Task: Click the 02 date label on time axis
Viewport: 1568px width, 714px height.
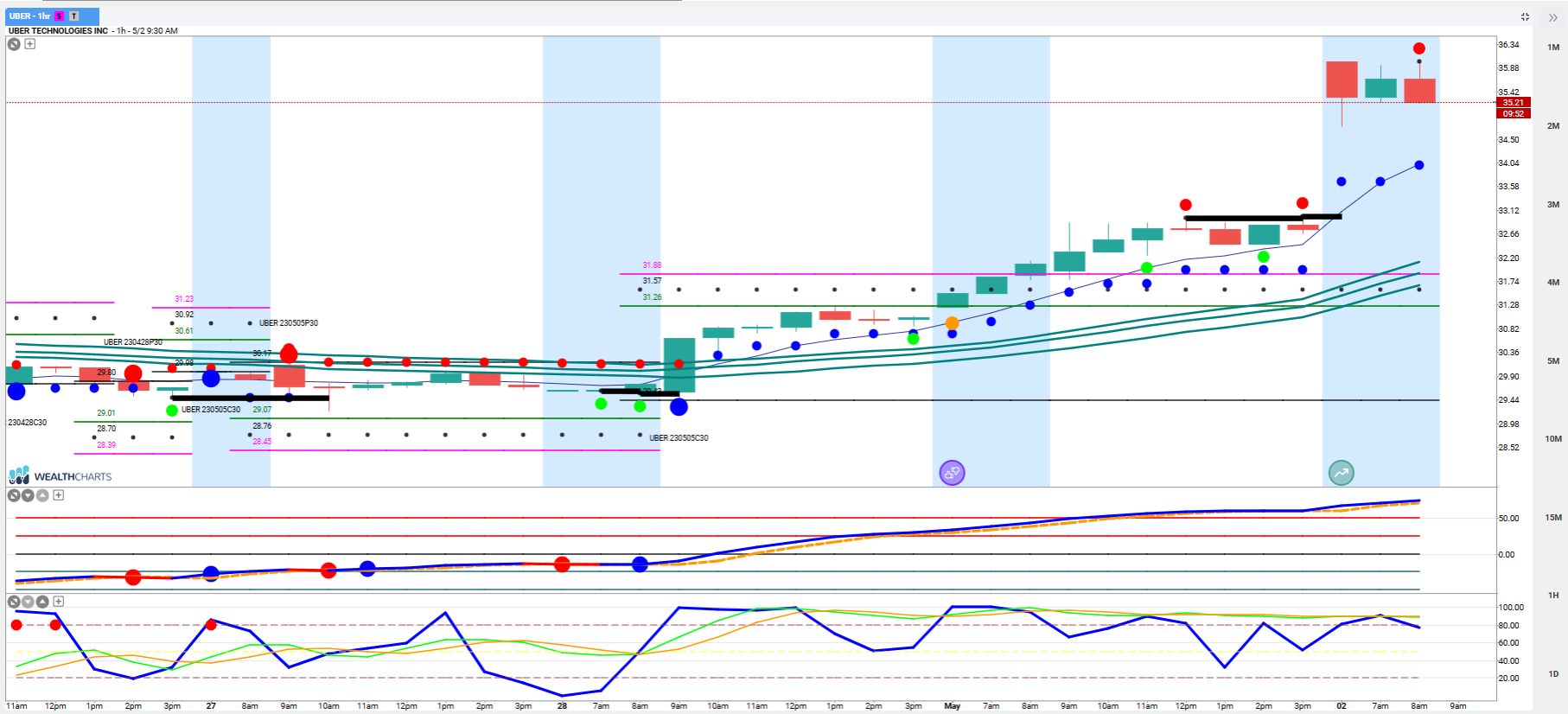Action: coord(1341,706)
